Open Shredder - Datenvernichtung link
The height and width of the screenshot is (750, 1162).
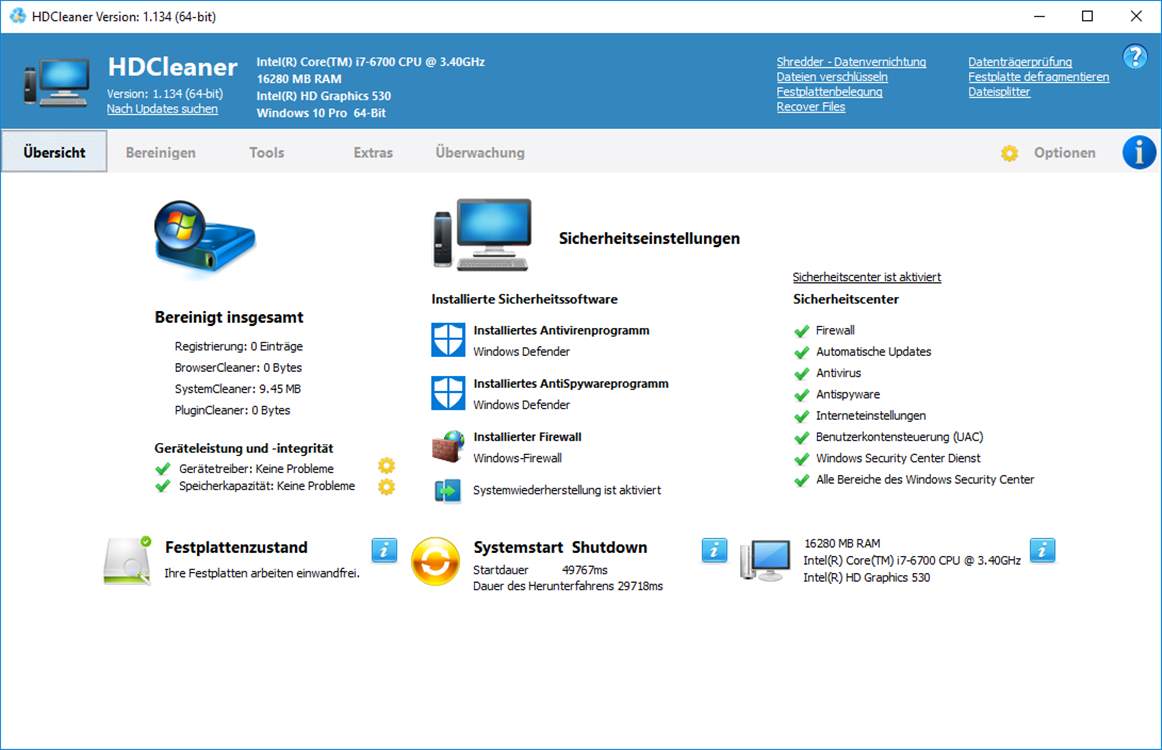click(851, 62)
